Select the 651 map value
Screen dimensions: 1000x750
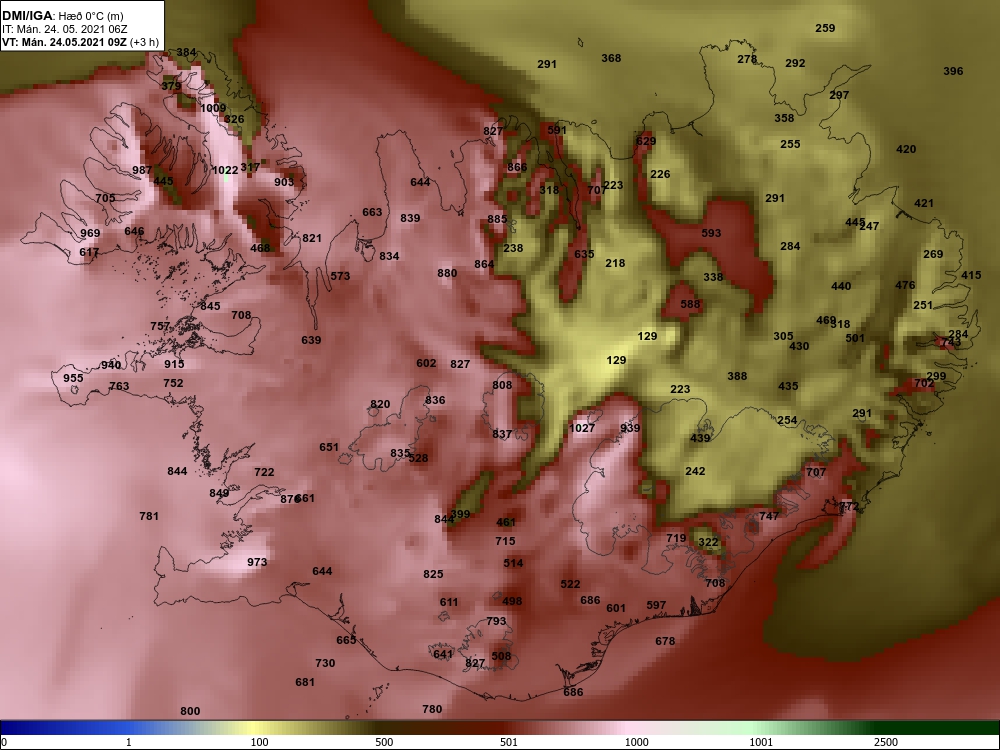(x=329, y=447)
